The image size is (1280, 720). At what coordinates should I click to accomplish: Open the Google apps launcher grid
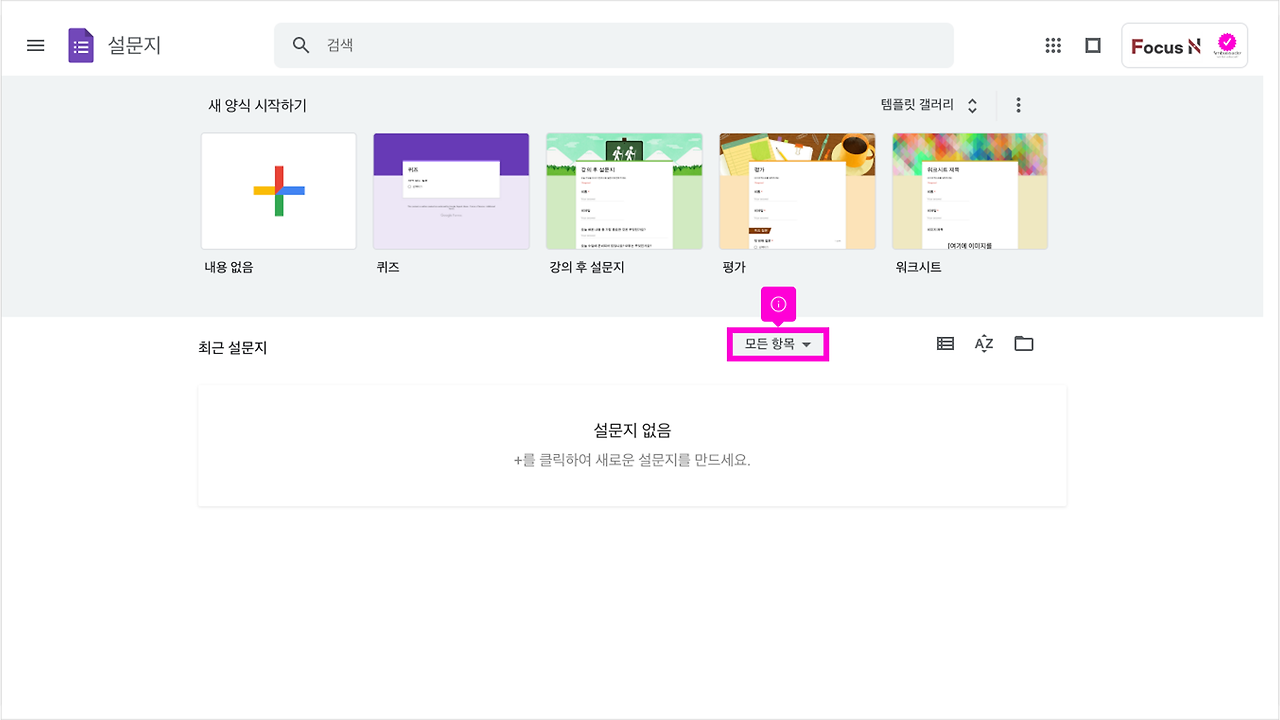click(x=1053, y=45)
